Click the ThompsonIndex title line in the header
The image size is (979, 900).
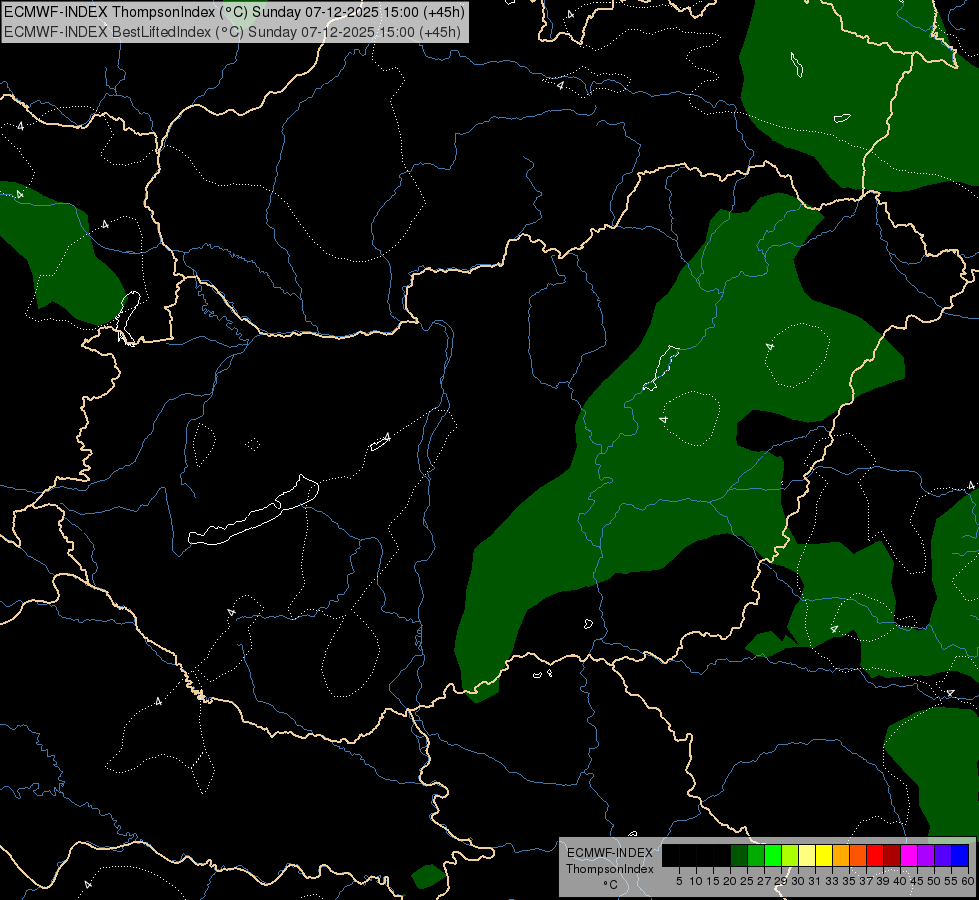[234, 12]
